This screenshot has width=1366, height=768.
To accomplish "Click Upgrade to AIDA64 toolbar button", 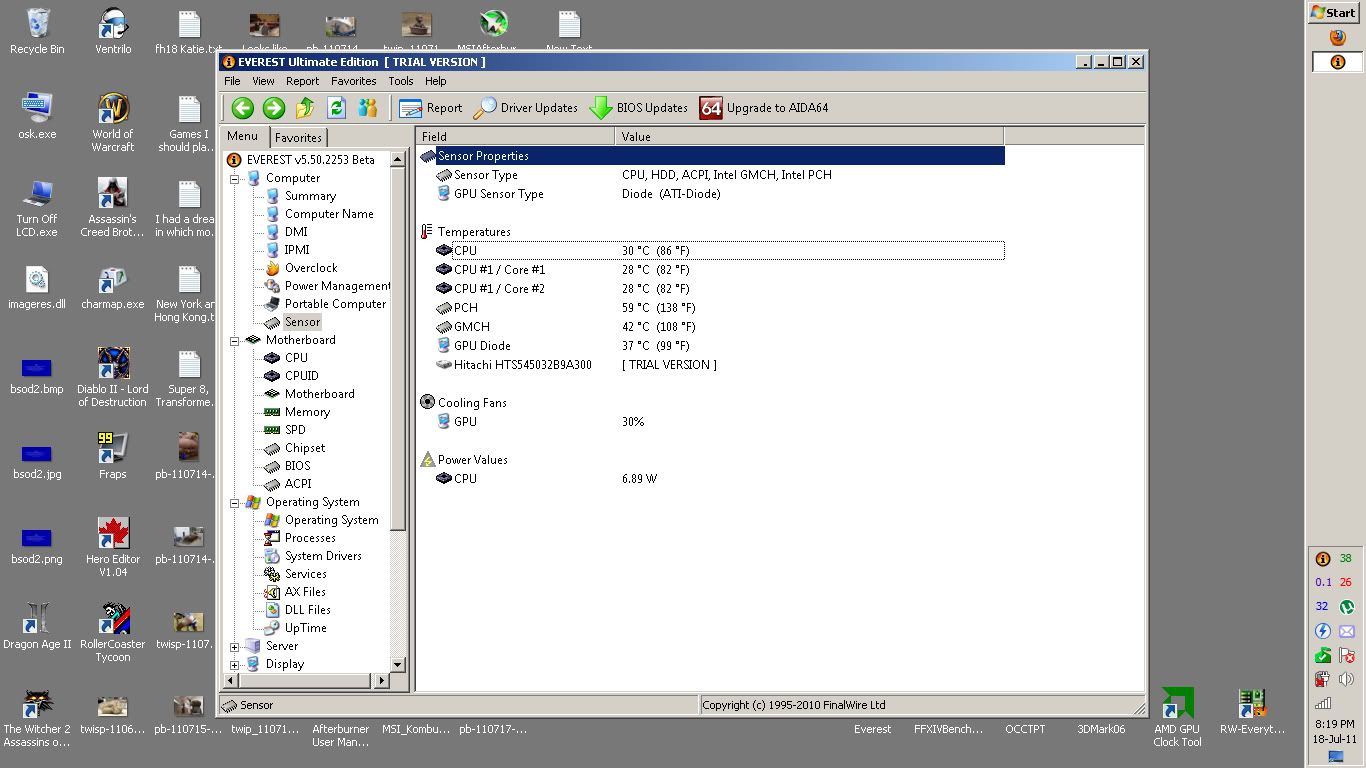I will click(765, 108).
